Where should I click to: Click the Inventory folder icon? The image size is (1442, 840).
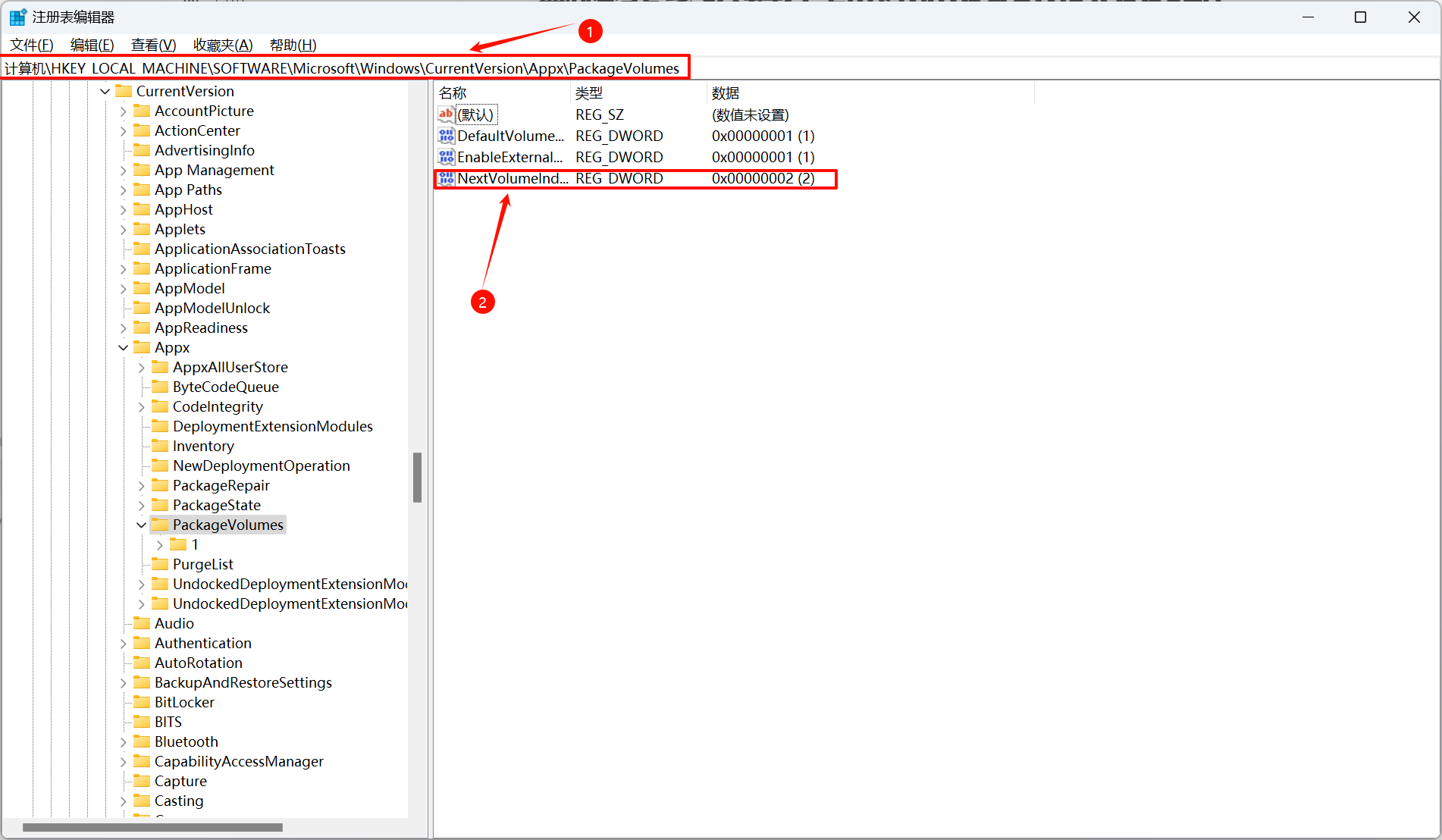click(159, 446)
